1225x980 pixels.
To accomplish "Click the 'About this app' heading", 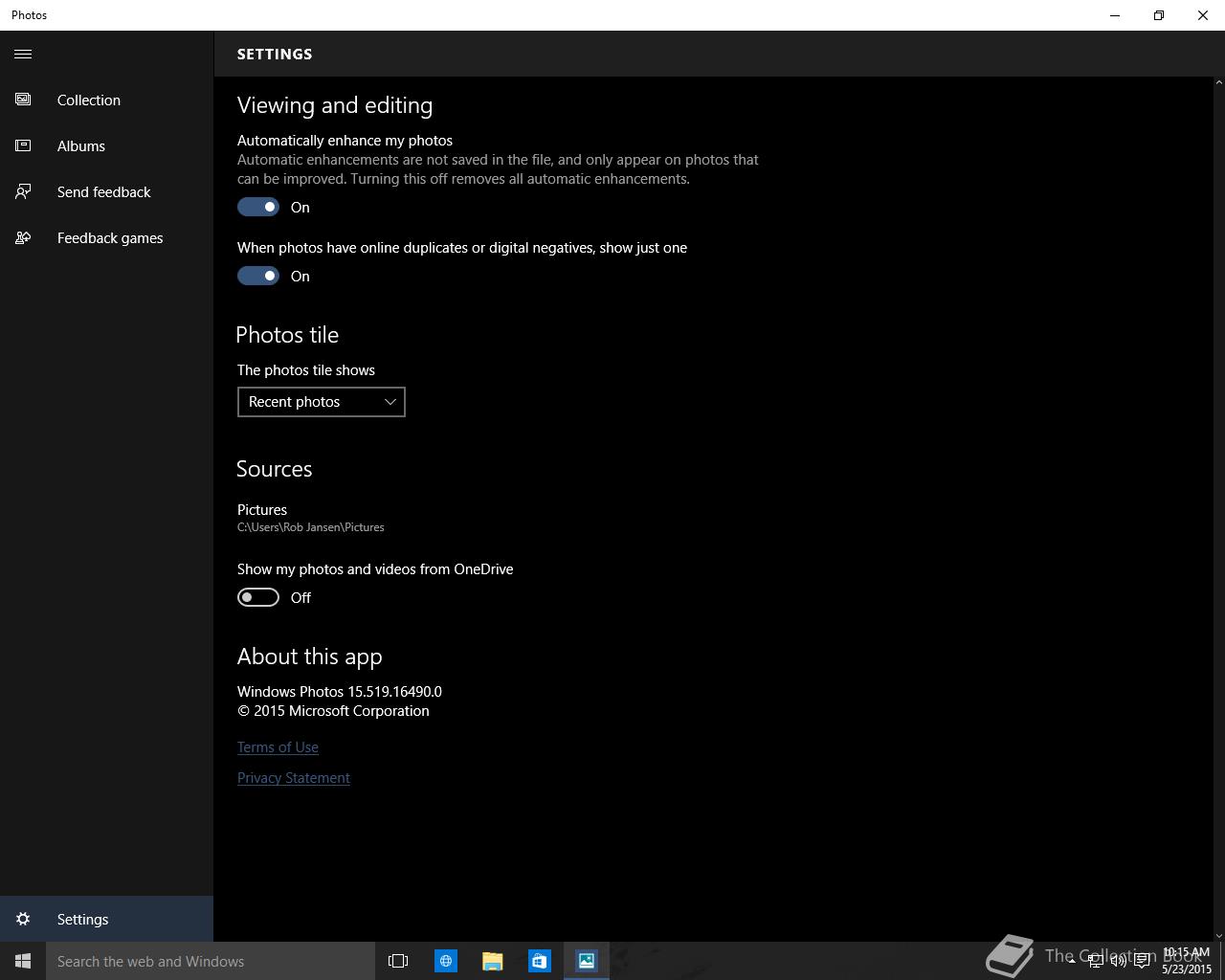I will (x=310, y=657).
